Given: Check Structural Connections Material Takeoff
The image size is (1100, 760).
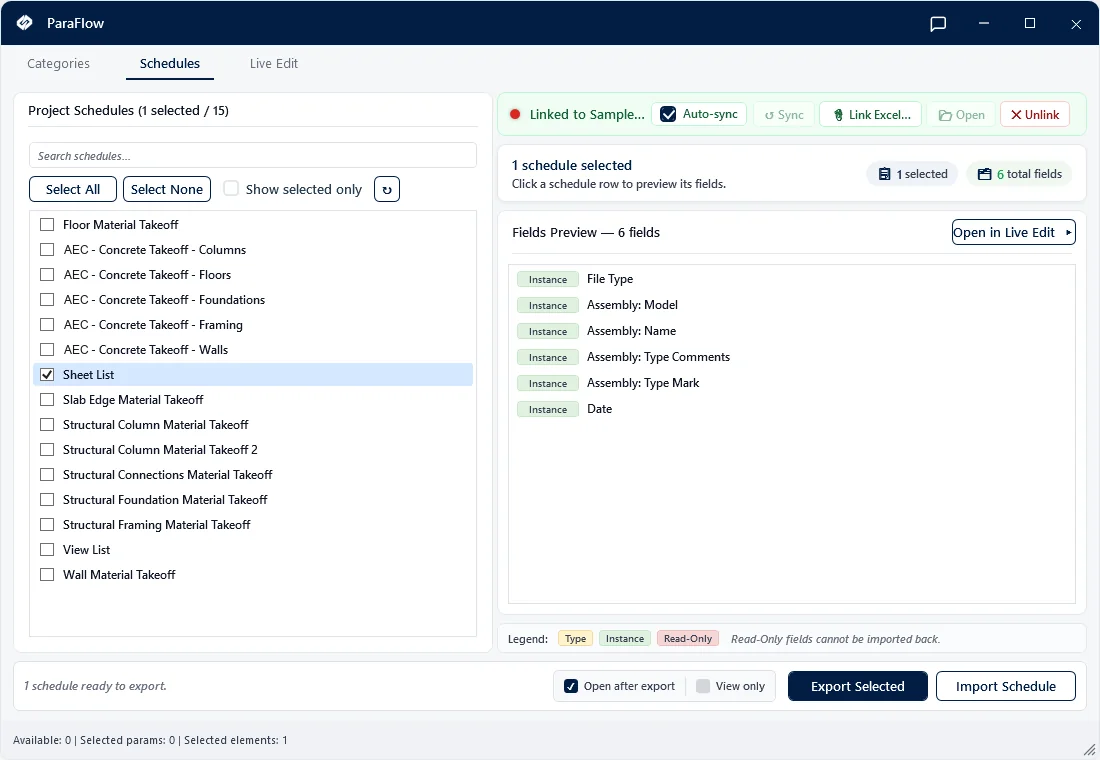Looking at the screenshot, I should pos(47,475).
